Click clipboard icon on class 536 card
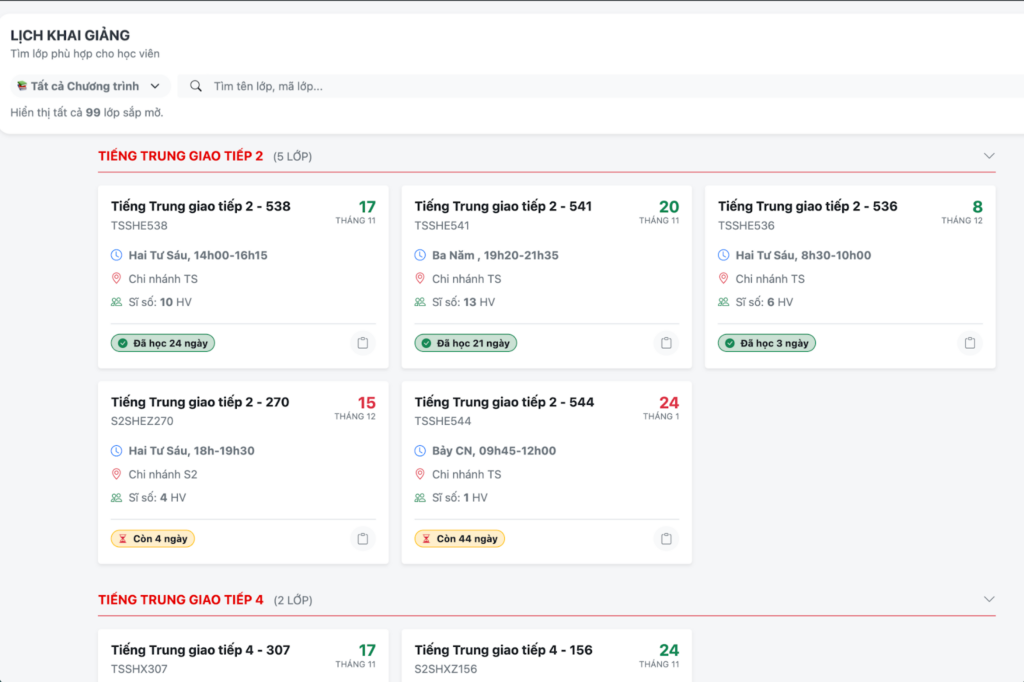1024x682 pixels. [x=969, y=343]
